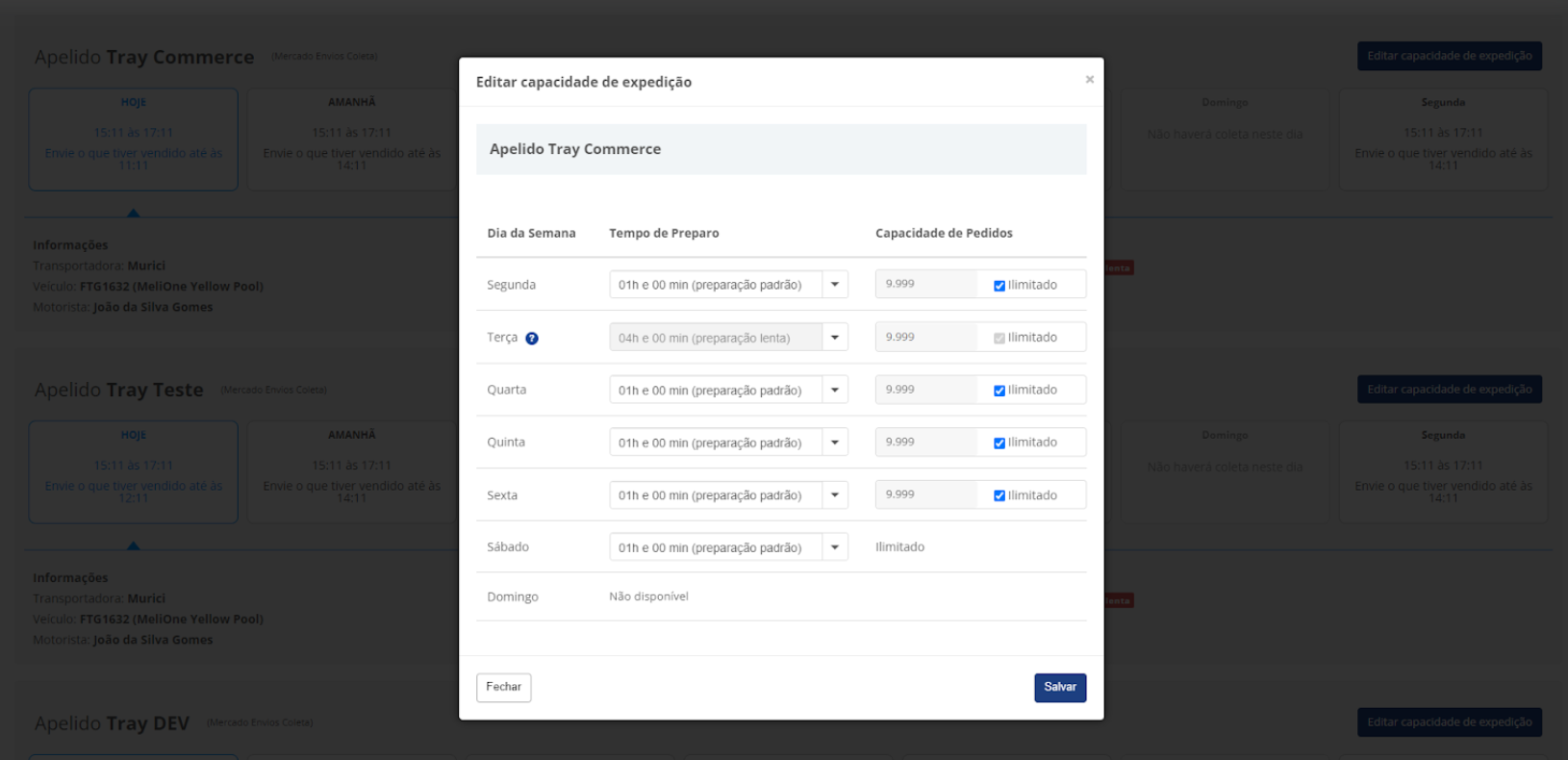Select Segunda card in Tray Teste
The image size is (1568, 760).
point(1443,472)
